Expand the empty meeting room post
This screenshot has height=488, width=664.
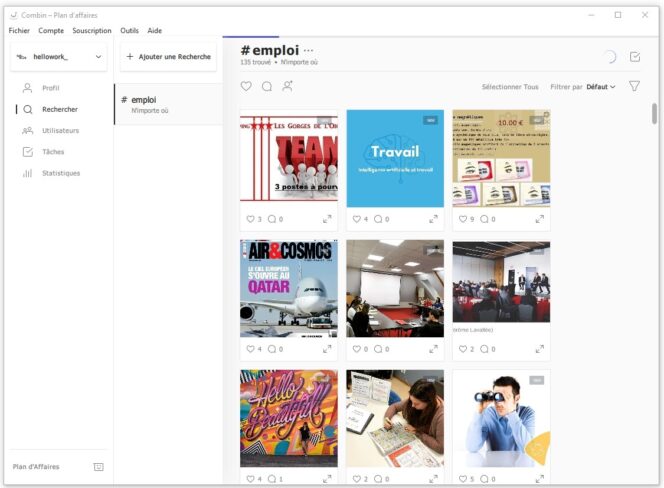pos(433,349)
